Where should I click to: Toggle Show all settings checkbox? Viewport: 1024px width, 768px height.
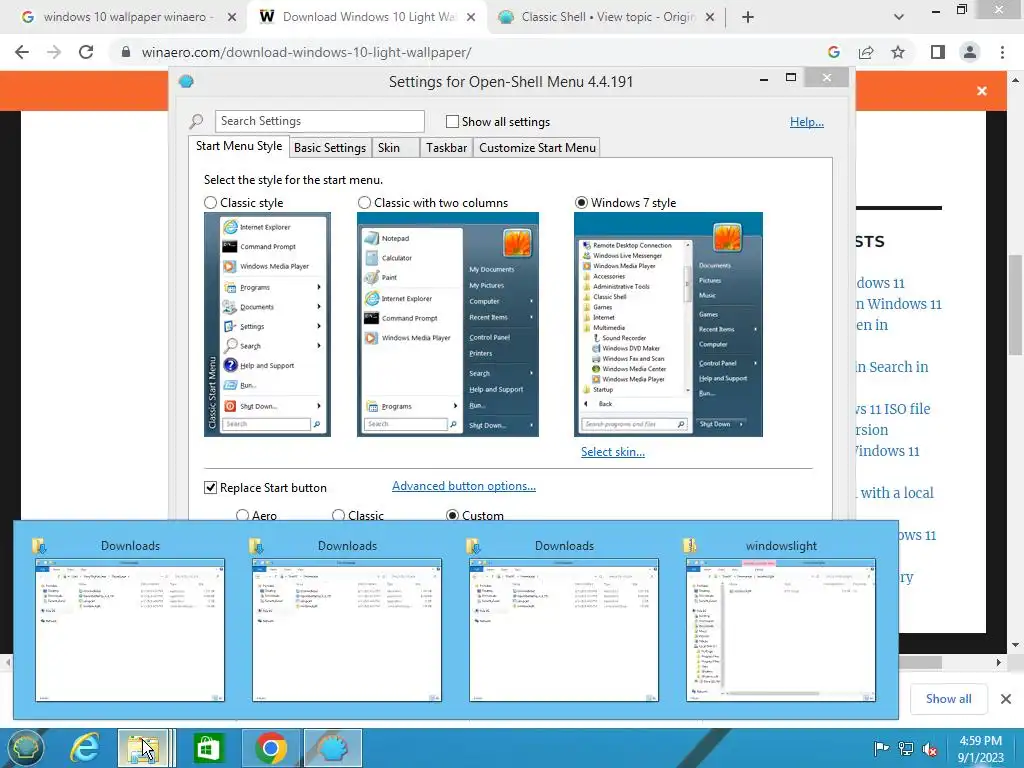tap(452, 121)
